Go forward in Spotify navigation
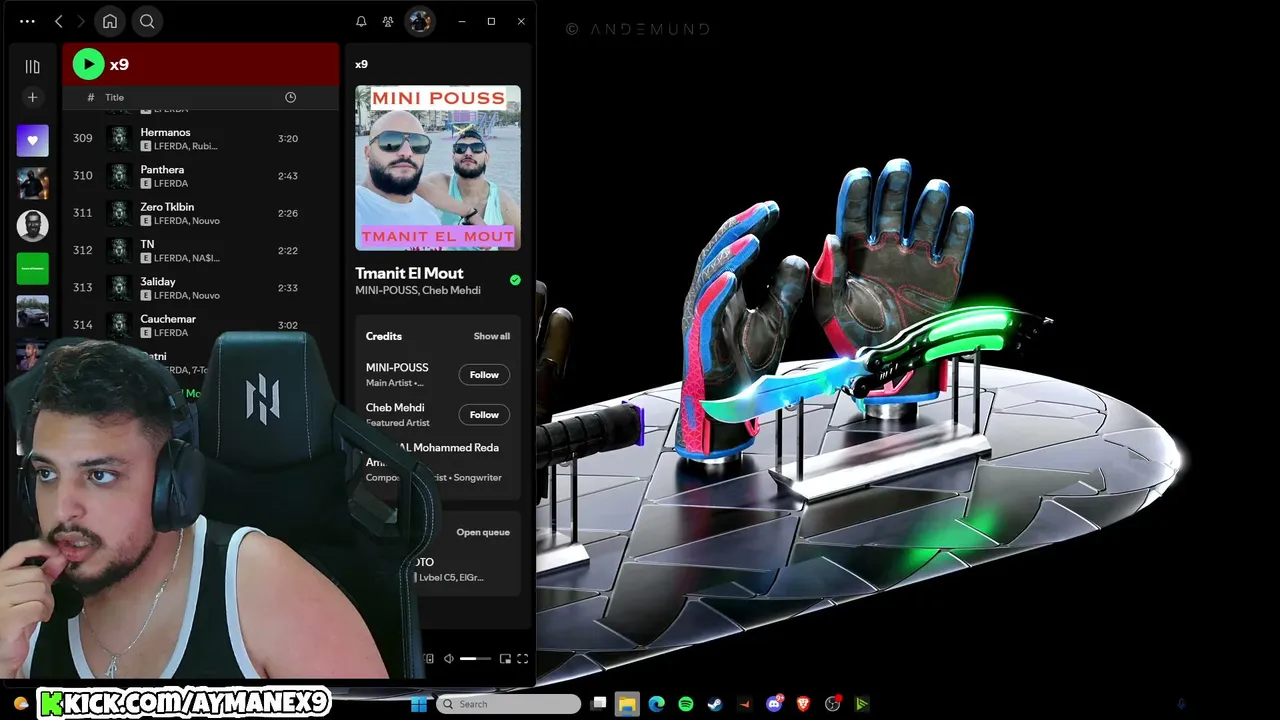1280x720 pixels. coord(81,21)
